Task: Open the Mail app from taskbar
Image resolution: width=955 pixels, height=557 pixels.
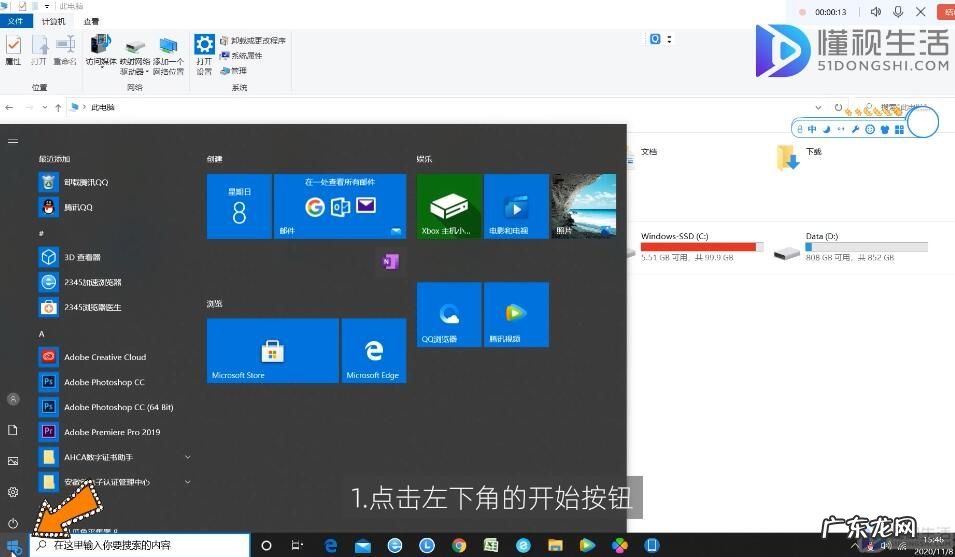Action: click(x=363, y=545)
